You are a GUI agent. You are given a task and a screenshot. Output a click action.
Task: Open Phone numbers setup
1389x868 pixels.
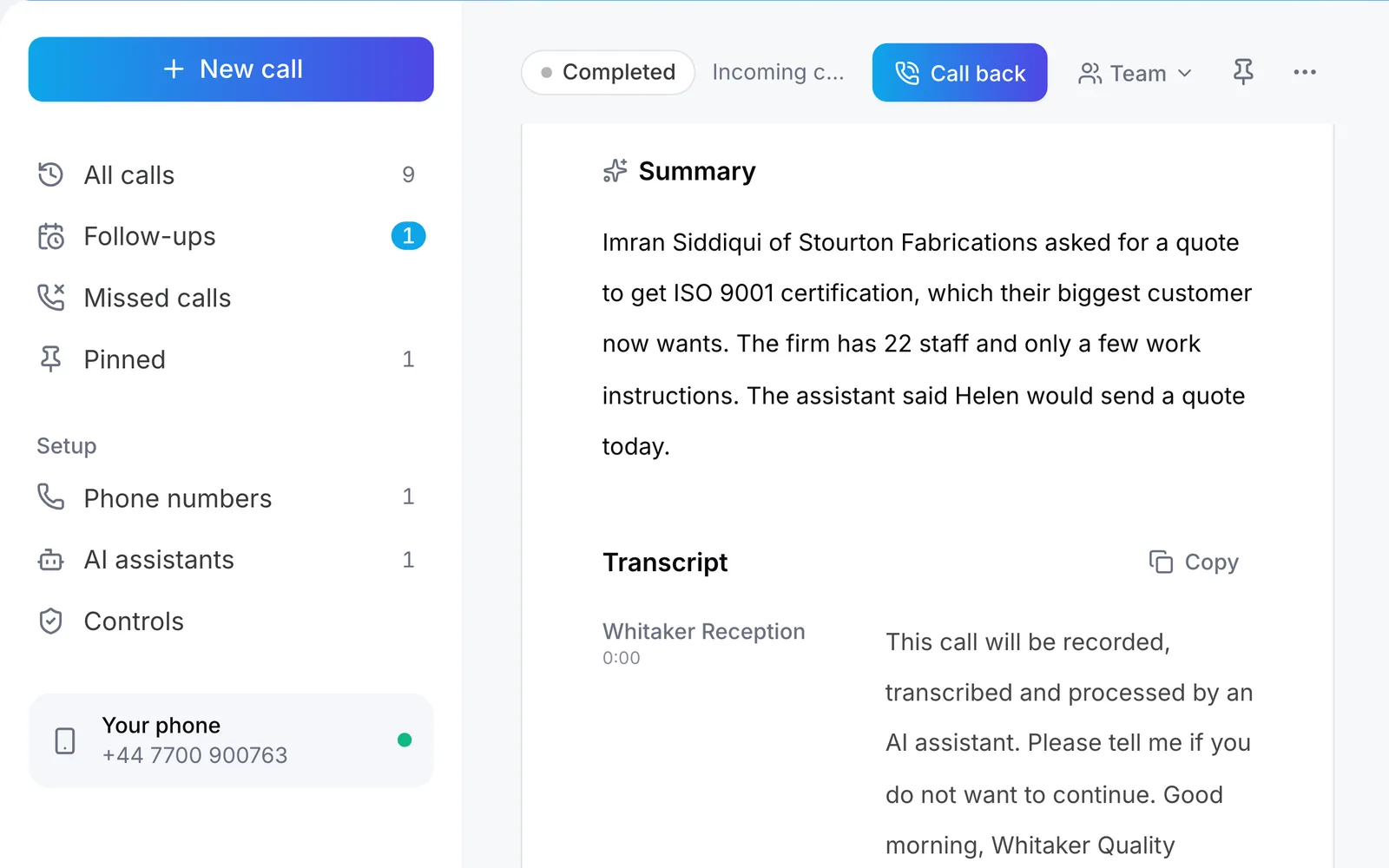[x=231, y=498]
